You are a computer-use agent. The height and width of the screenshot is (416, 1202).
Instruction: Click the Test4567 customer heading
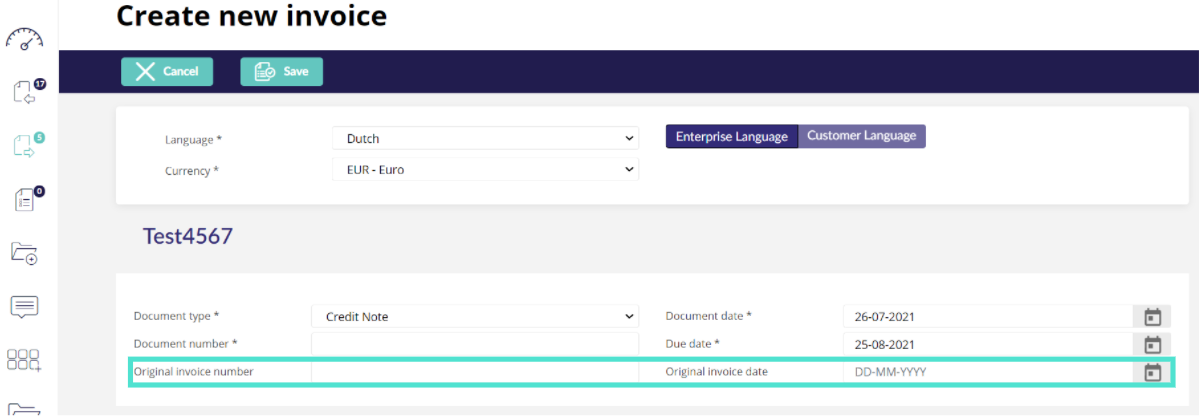[x=188, y=237]
